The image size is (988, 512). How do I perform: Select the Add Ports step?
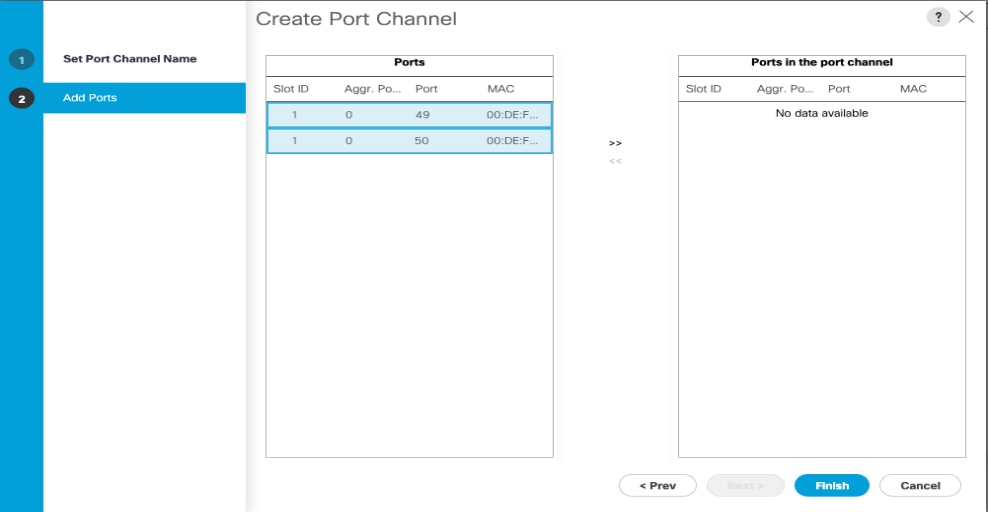144,98
